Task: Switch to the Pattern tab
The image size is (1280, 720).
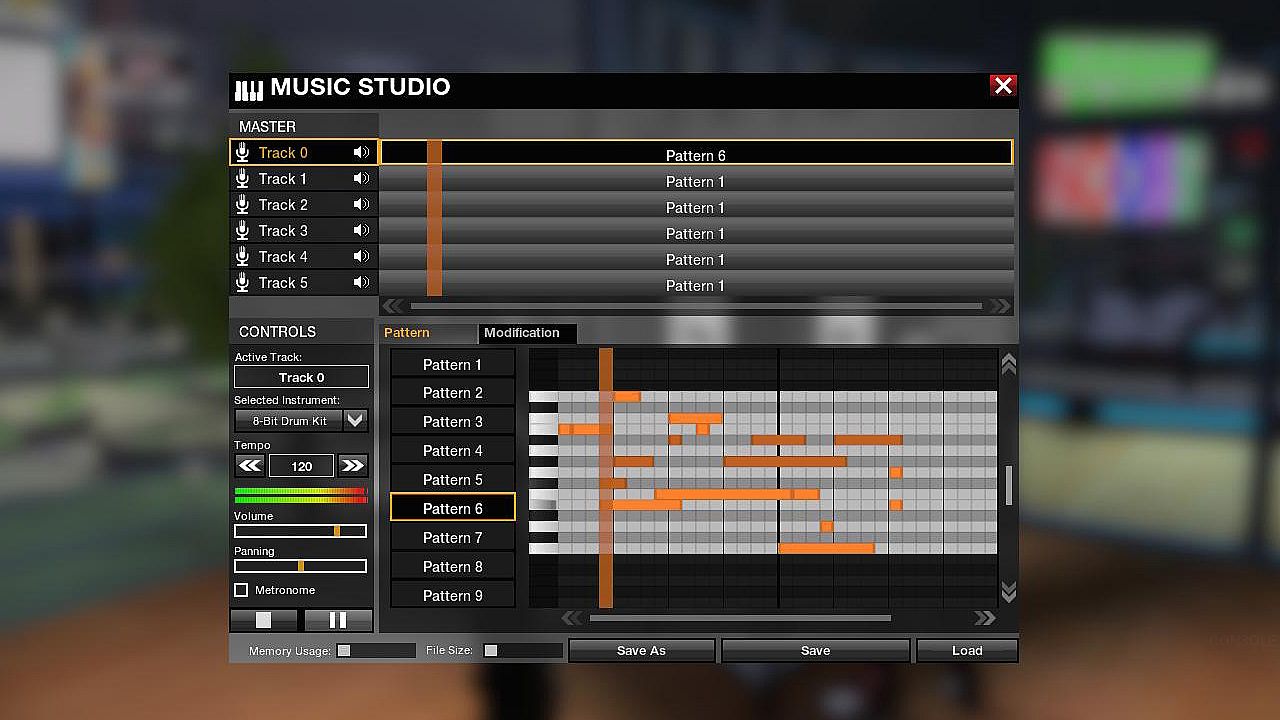Action: tap(407, 333)
